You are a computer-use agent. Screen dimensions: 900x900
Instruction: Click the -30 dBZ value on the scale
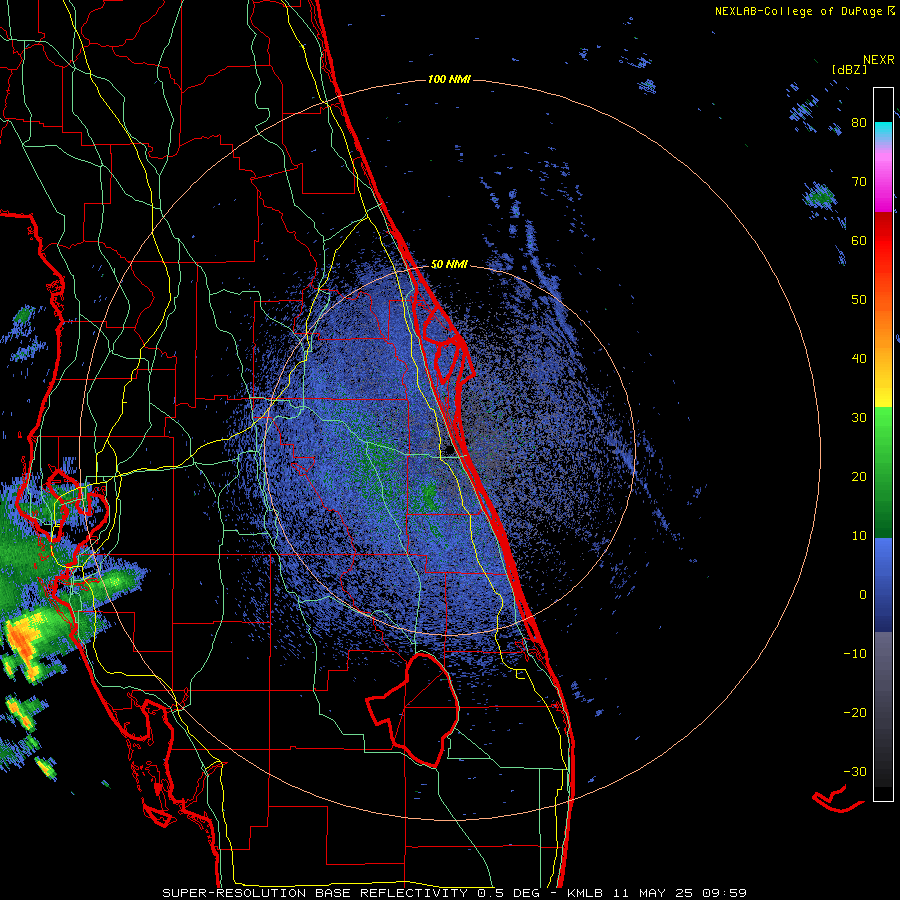click(x=855, y=772)
